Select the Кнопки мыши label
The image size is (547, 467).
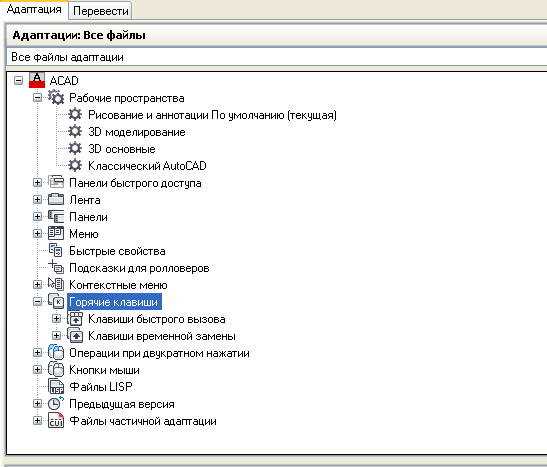click(104, 370)
